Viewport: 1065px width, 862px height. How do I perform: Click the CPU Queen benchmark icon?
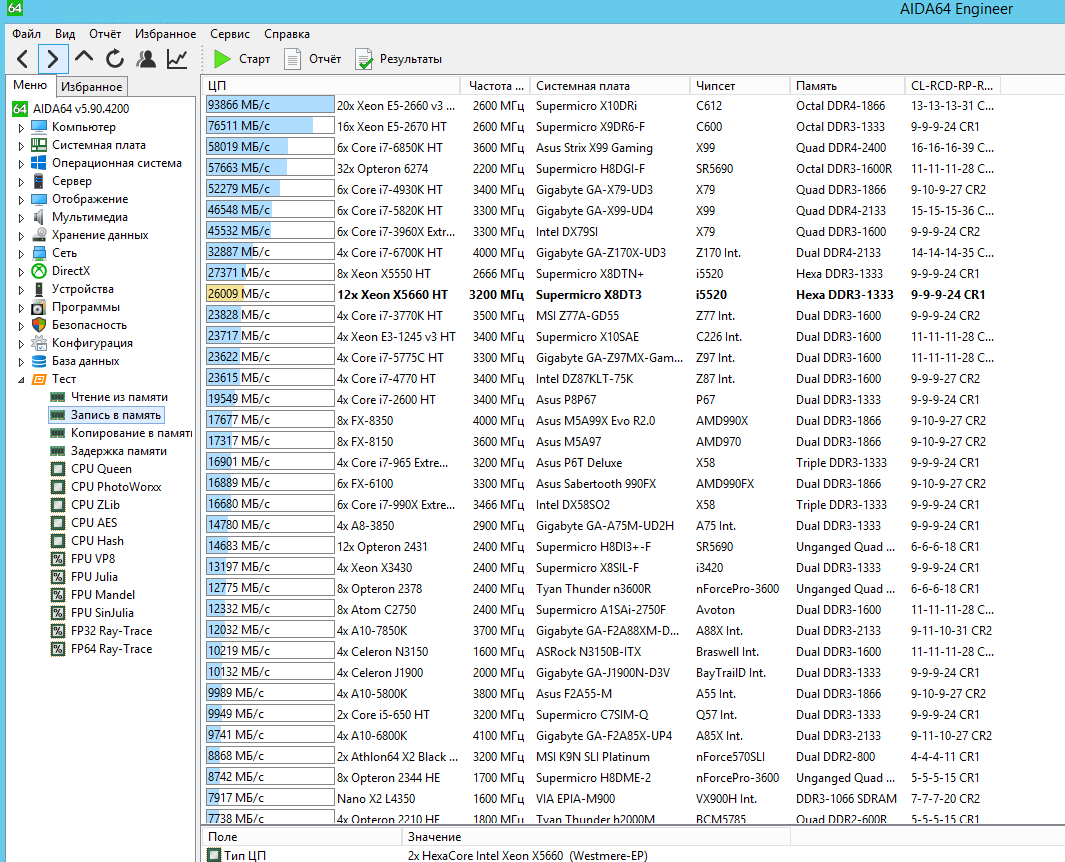click(58, 469)
